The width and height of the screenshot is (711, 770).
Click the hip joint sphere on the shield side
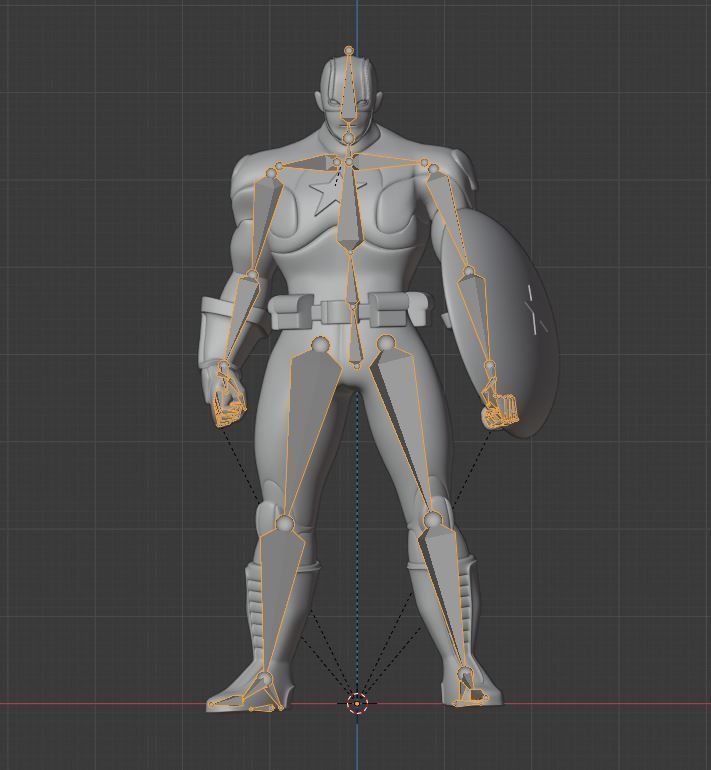click(386, 342)
